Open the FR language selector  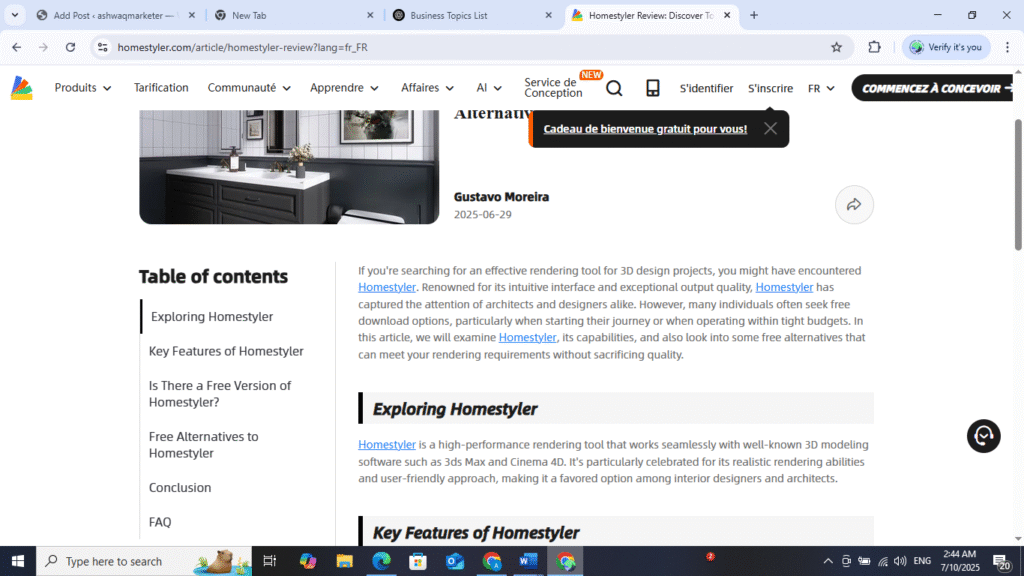click(x=820, y=88)
